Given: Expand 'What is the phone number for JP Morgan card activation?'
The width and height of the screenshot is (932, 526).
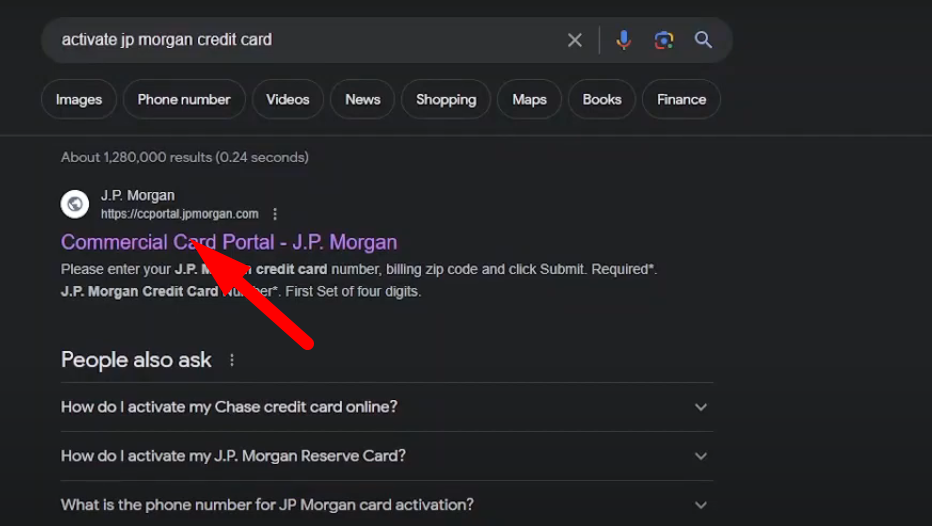Looking at the screenshot, I should point(387,505).
